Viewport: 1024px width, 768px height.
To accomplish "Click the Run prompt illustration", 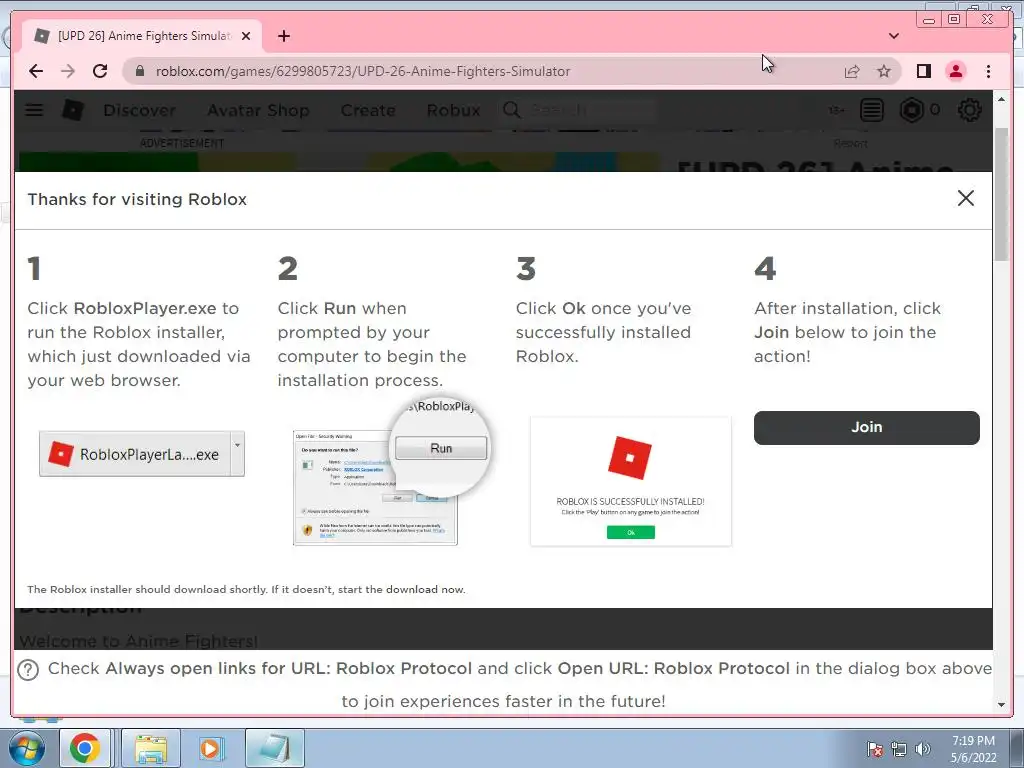I will [x=391, y=471].
